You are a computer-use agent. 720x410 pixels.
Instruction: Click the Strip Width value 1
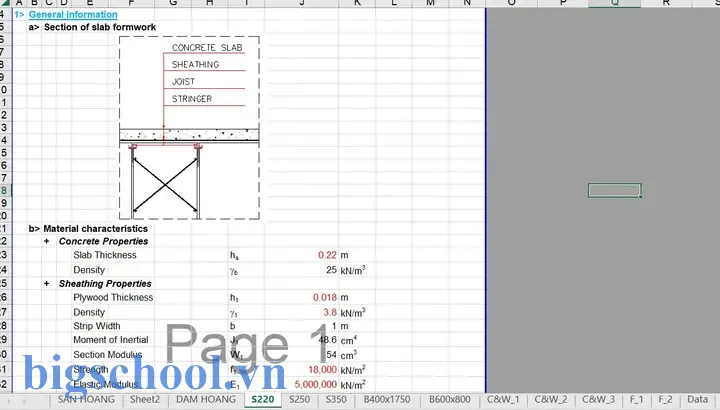[334, 326]
